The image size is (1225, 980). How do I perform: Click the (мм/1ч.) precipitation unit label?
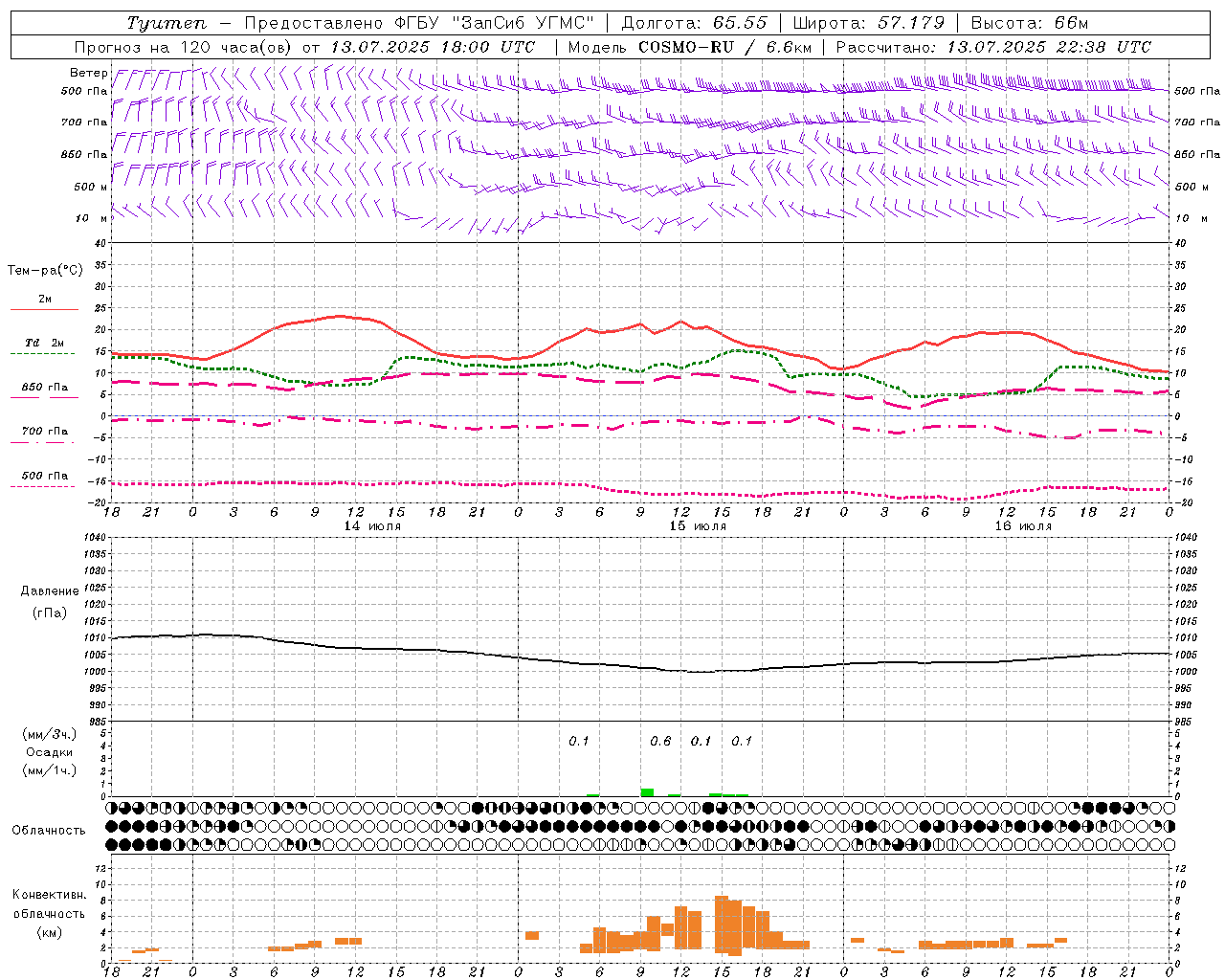tap(50, 770)
